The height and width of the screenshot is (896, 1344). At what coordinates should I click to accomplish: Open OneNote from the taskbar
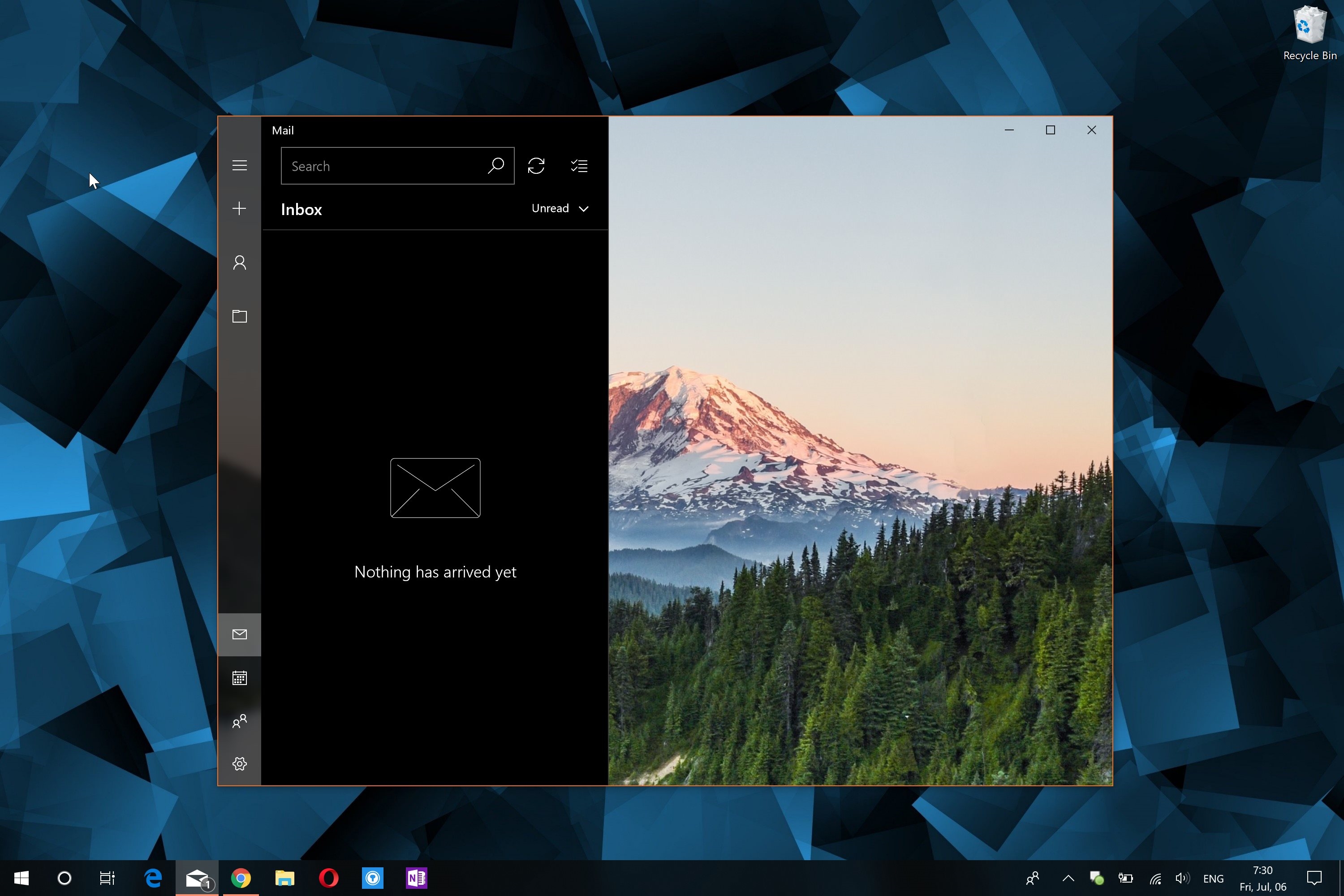click(417, 878)
